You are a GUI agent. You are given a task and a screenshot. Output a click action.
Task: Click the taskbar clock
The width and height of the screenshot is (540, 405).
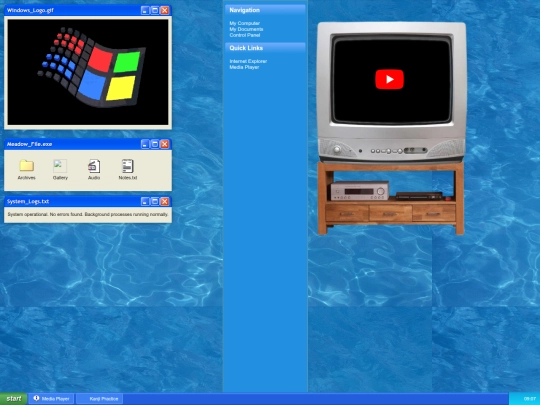coord(530,399)
